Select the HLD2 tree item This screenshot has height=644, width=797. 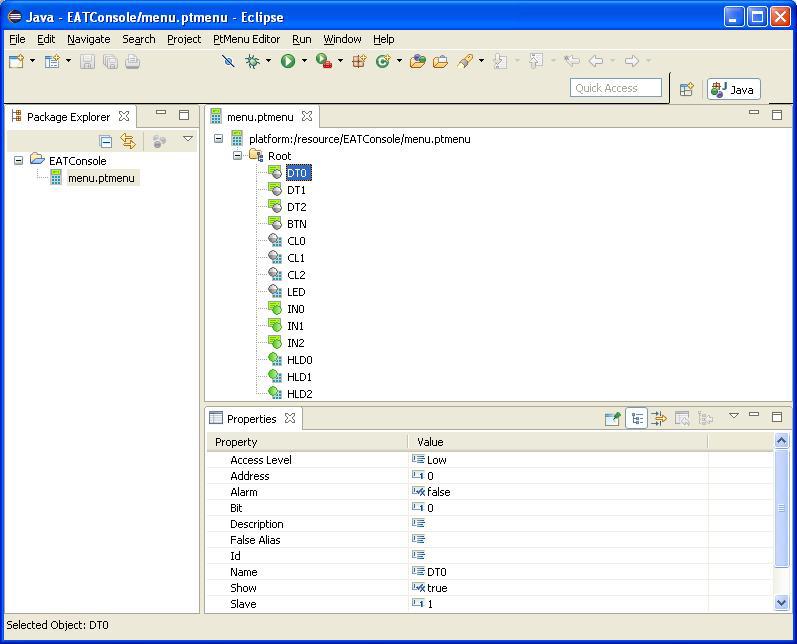[x=299, y=394]
